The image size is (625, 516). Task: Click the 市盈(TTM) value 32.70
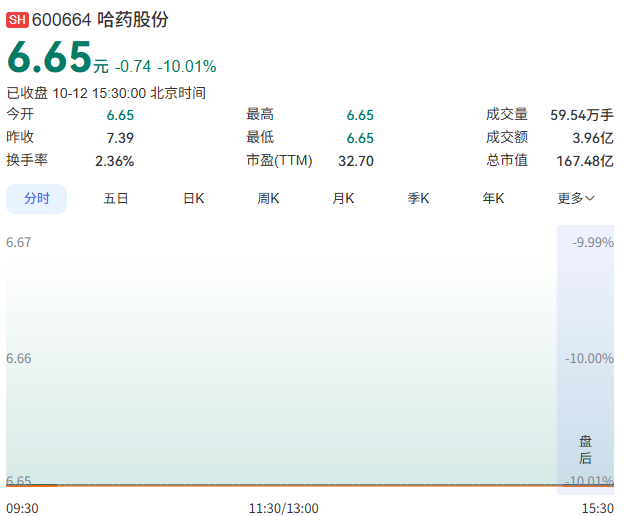click(356, 161)
